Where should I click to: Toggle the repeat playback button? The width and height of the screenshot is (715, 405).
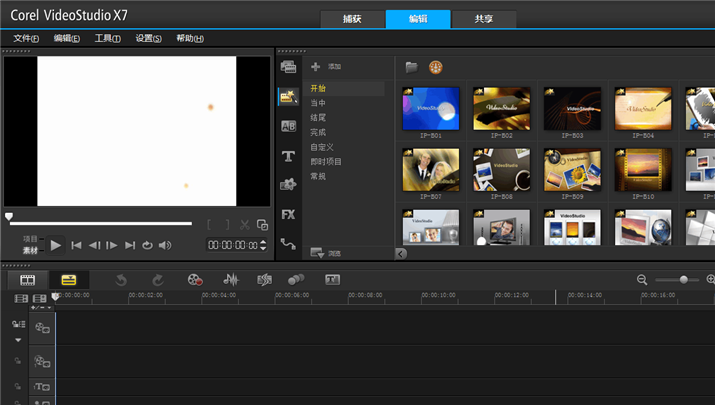[147, 245]
